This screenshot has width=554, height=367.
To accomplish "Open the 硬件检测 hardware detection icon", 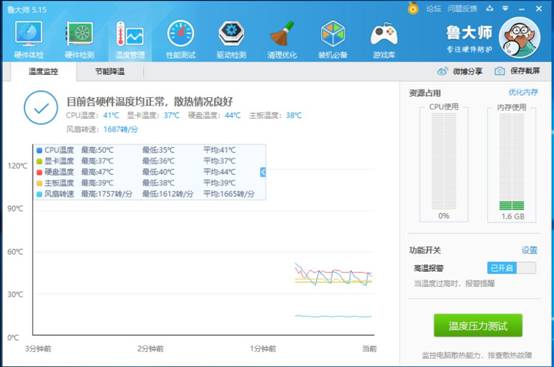I will [x=79, y=39].
